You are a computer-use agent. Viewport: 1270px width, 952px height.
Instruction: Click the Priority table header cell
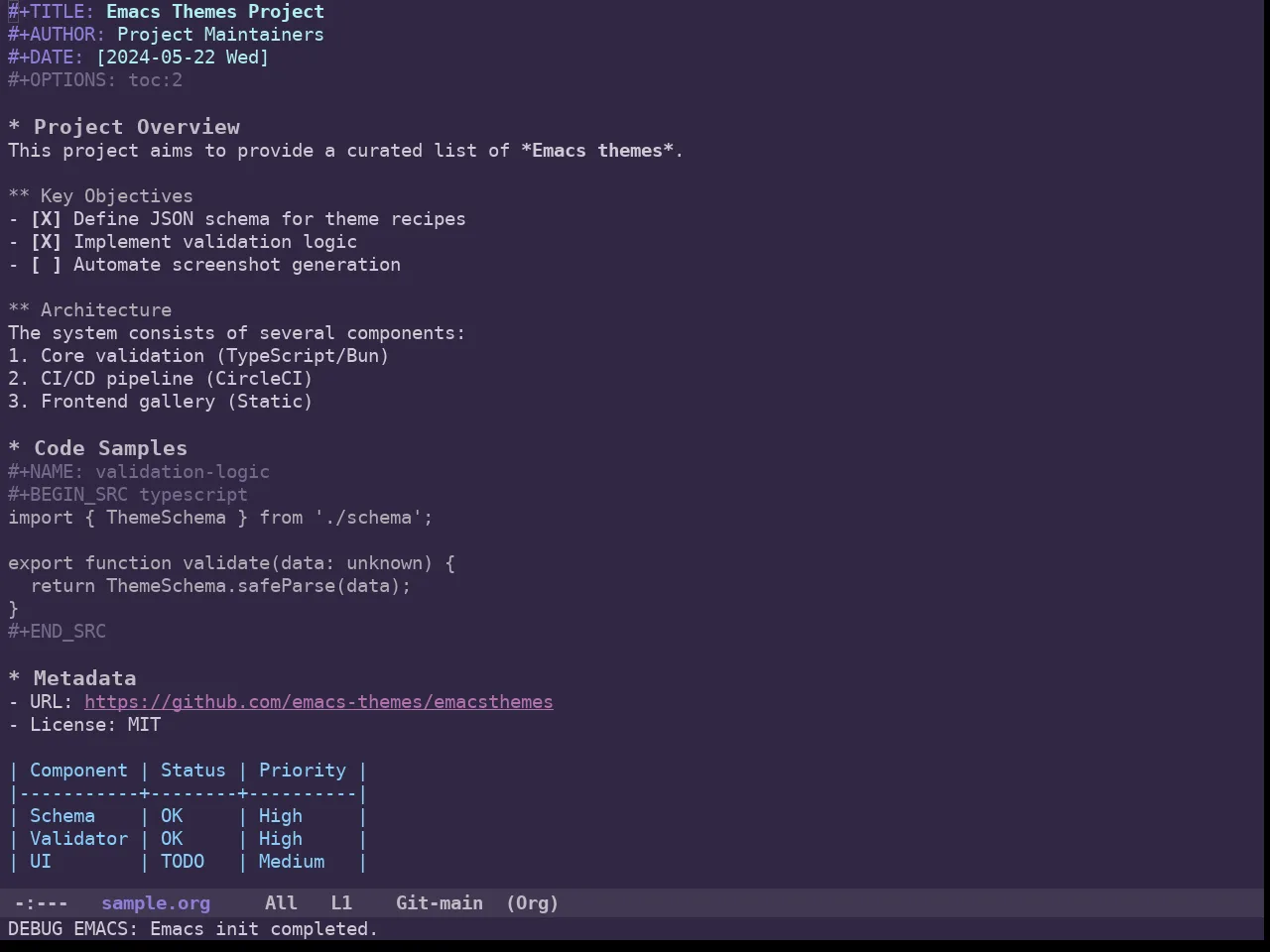[x=303, y=771]
